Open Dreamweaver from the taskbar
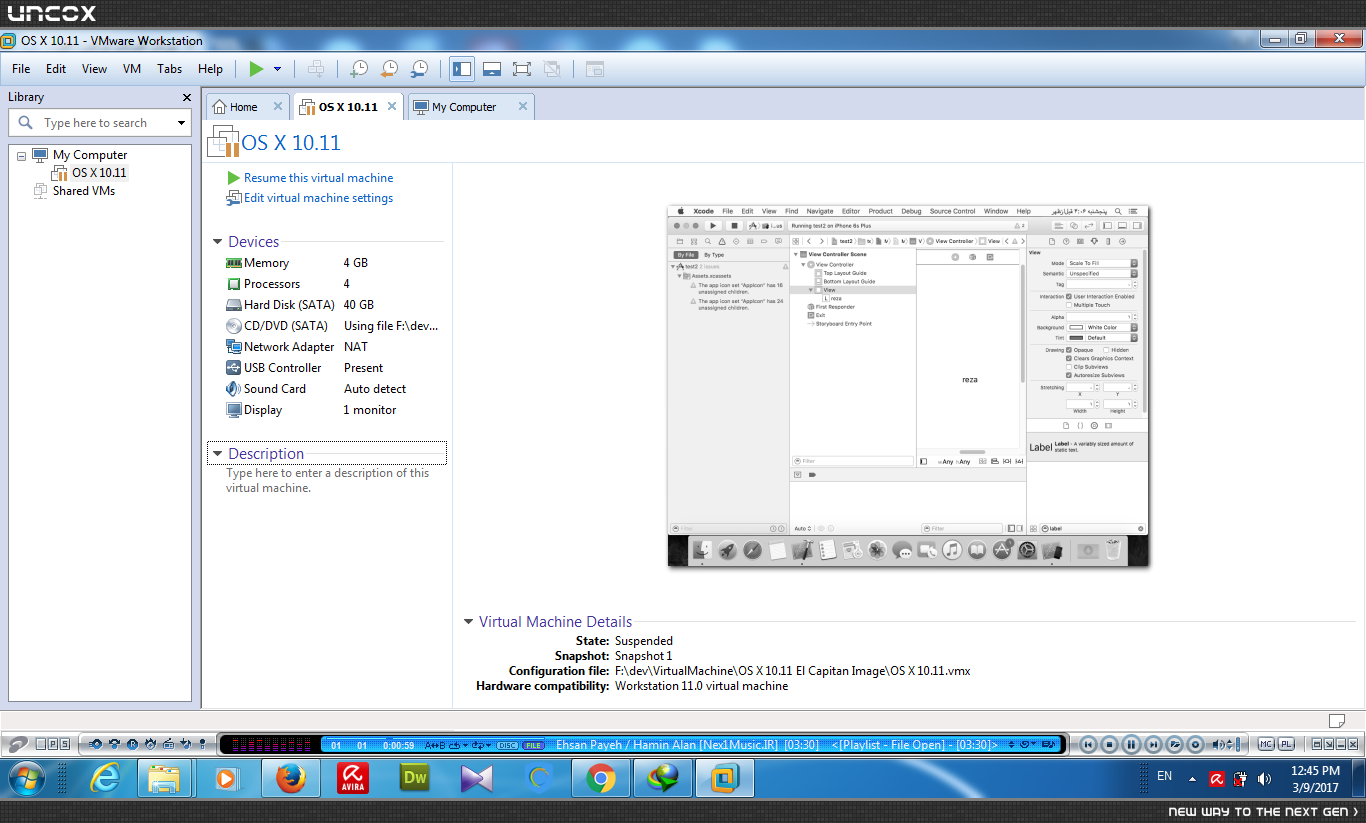This screenshot has height=823, width=1366. point(414,777)
